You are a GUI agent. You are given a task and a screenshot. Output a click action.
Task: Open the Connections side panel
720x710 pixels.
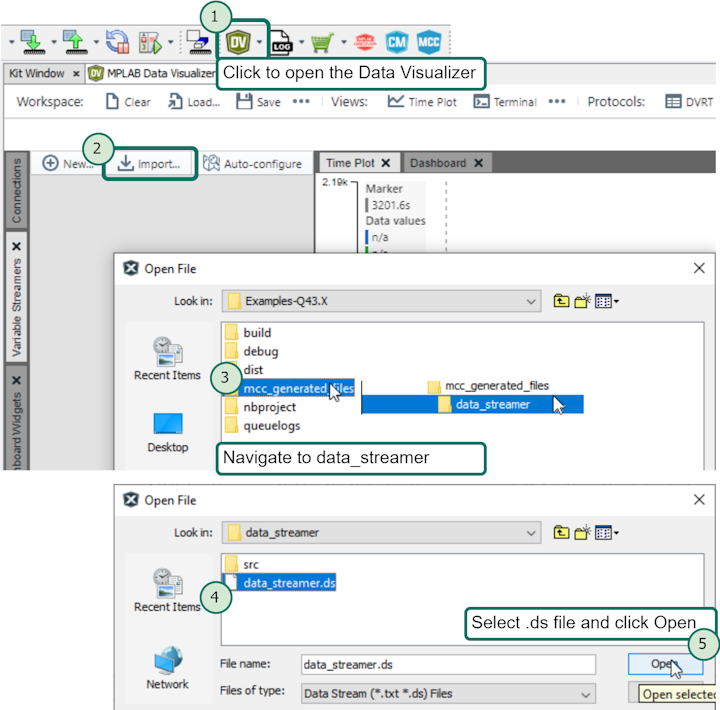click(x=17, y=190)
